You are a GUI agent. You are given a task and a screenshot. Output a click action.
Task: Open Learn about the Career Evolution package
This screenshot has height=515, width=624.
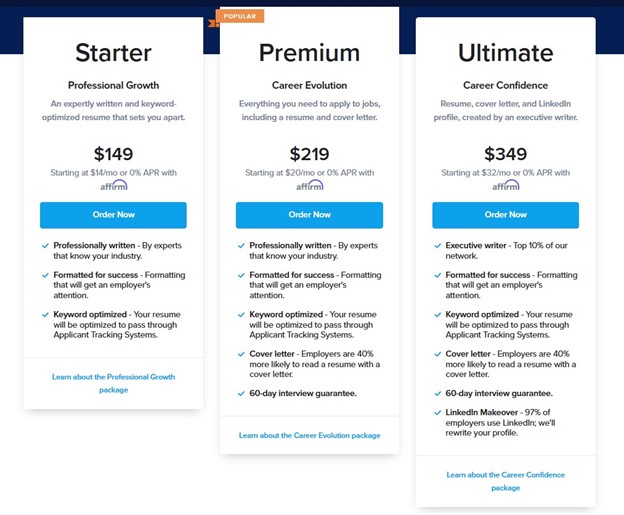pyautogui.click(x=310, y=435)
